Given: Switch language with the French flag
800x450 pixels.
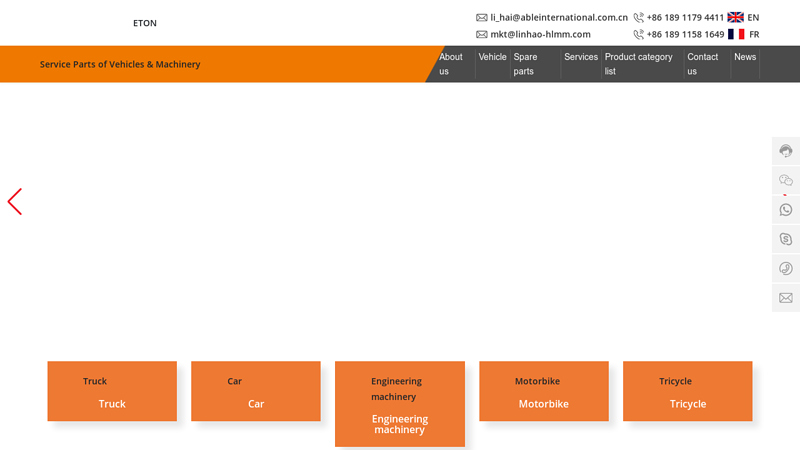Looking at the screenshot, I should click(x=736, y=34).
